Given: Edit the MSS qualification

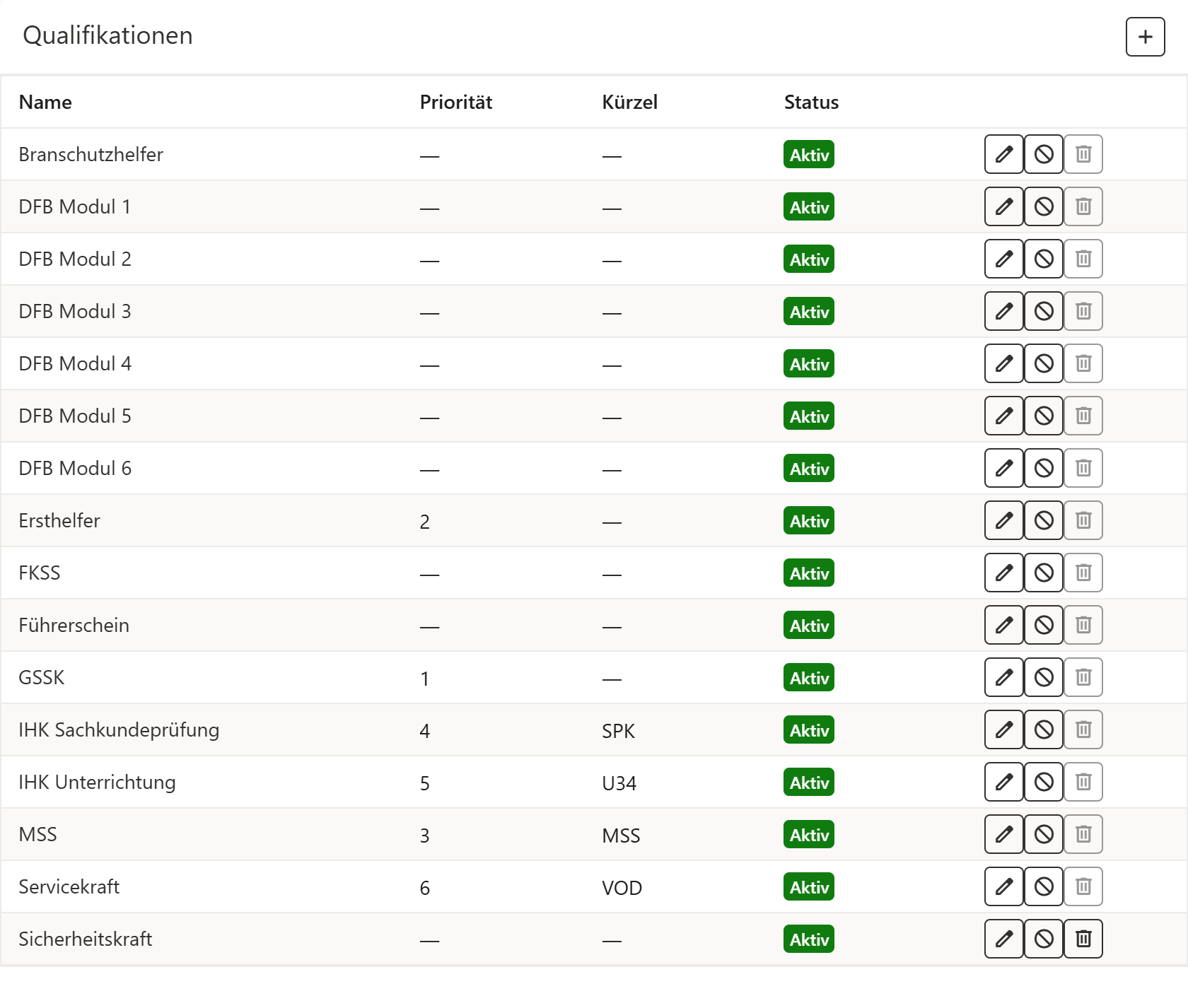Looking at the screenshot, I should (1003, 834).
